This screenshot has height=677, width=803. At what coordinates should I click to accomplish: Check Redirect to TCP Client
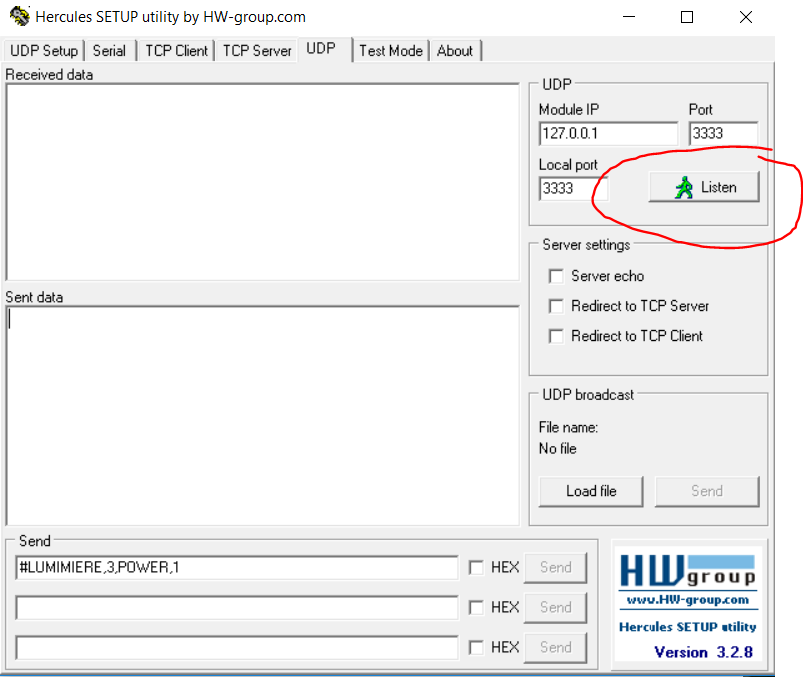click(x=556, y=336)
